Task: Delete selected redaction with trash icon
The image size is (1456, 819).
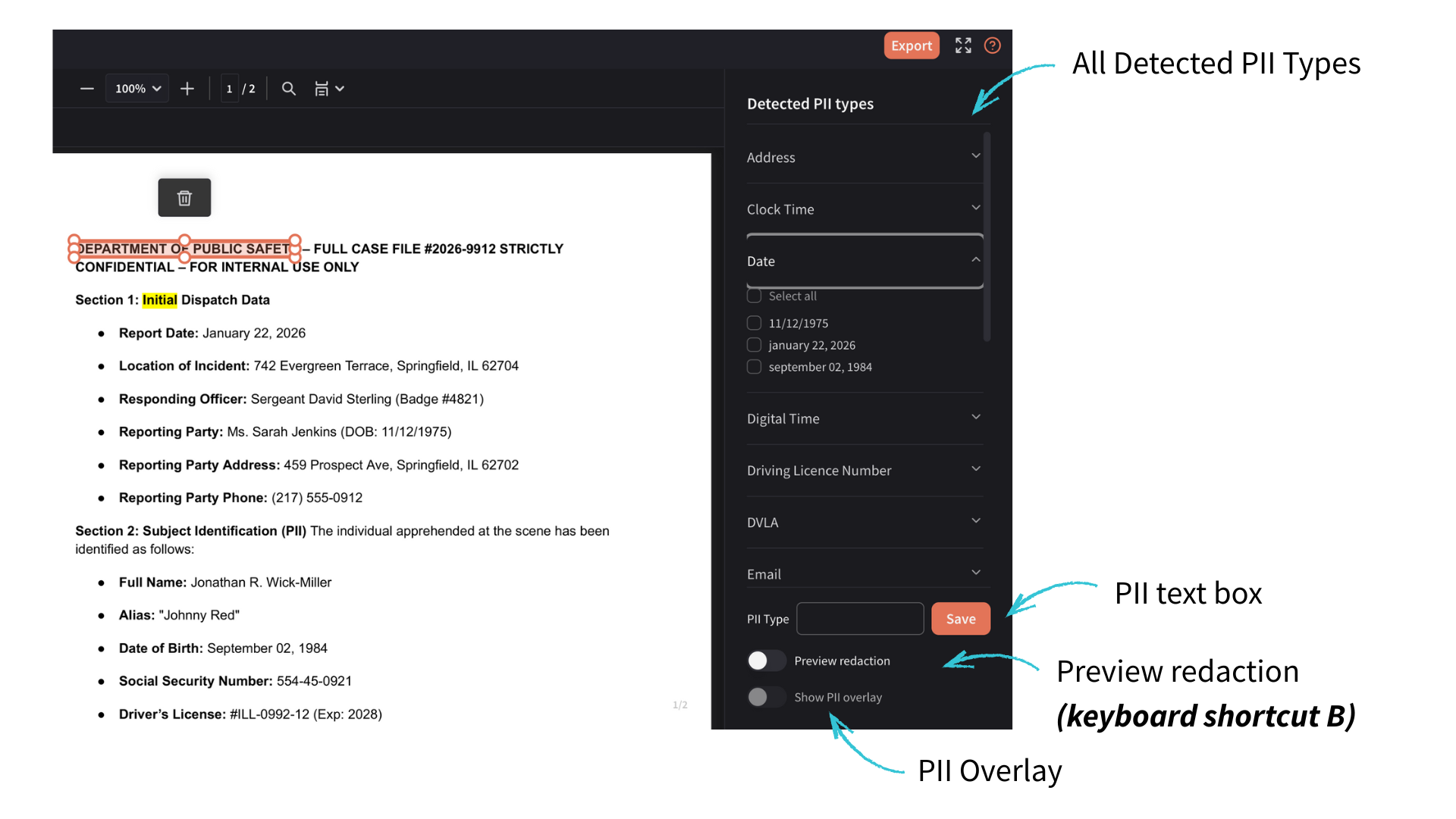Action: tap(184, 198)
